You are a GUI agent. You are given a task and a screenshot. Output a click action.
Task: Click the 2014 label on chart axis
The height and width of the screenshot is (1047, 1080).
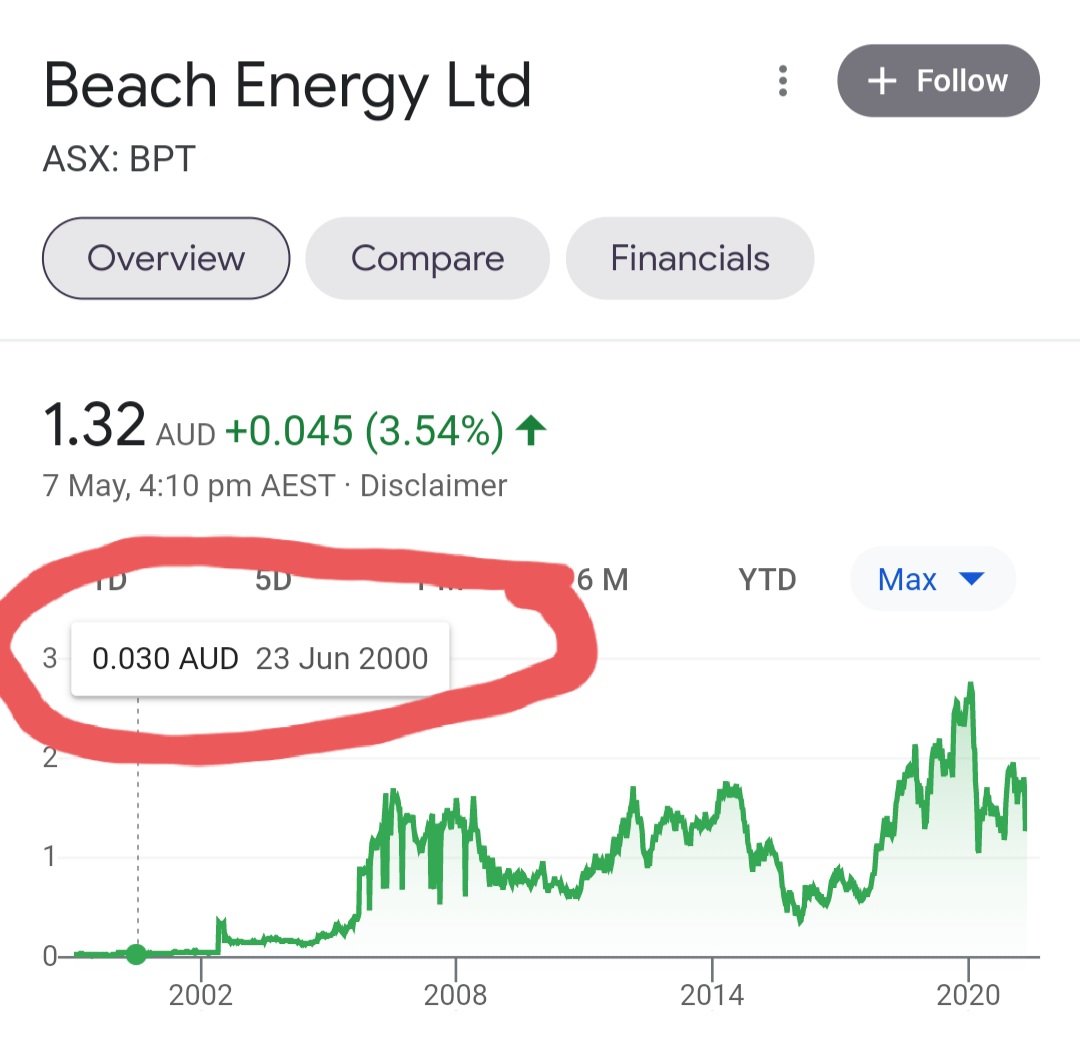(x=712, y=995)
